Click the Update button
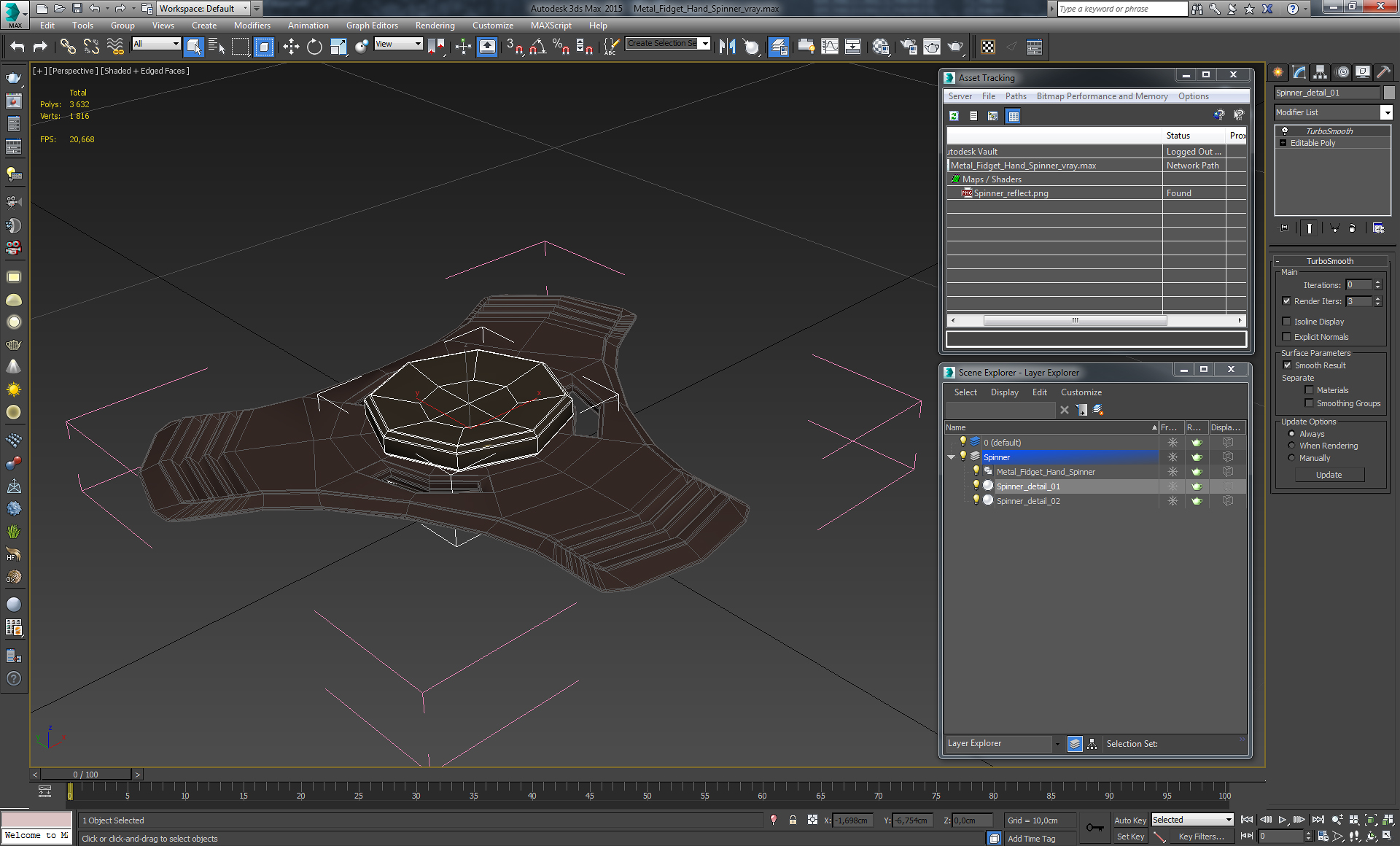The height and width of the screenshot is (846, 1400). [x=1329, y=475]
